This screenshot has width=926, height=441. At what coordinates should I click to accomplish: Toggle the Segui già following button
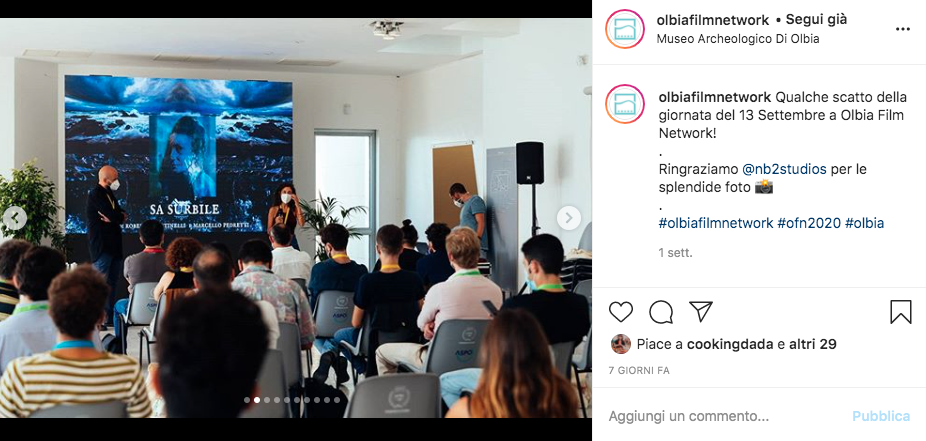click(816, 19)
